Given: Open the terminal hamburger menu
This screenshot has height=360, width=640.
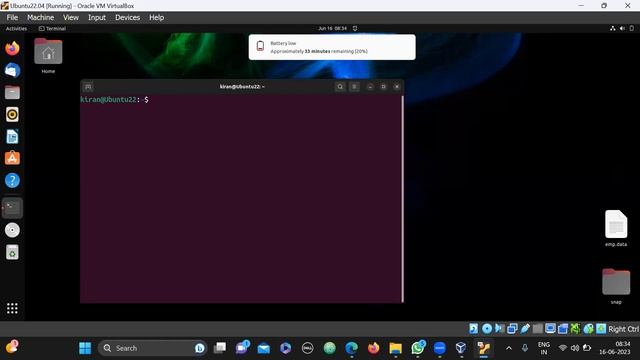Looking at the screenshot, I should [x=354, y=87].
